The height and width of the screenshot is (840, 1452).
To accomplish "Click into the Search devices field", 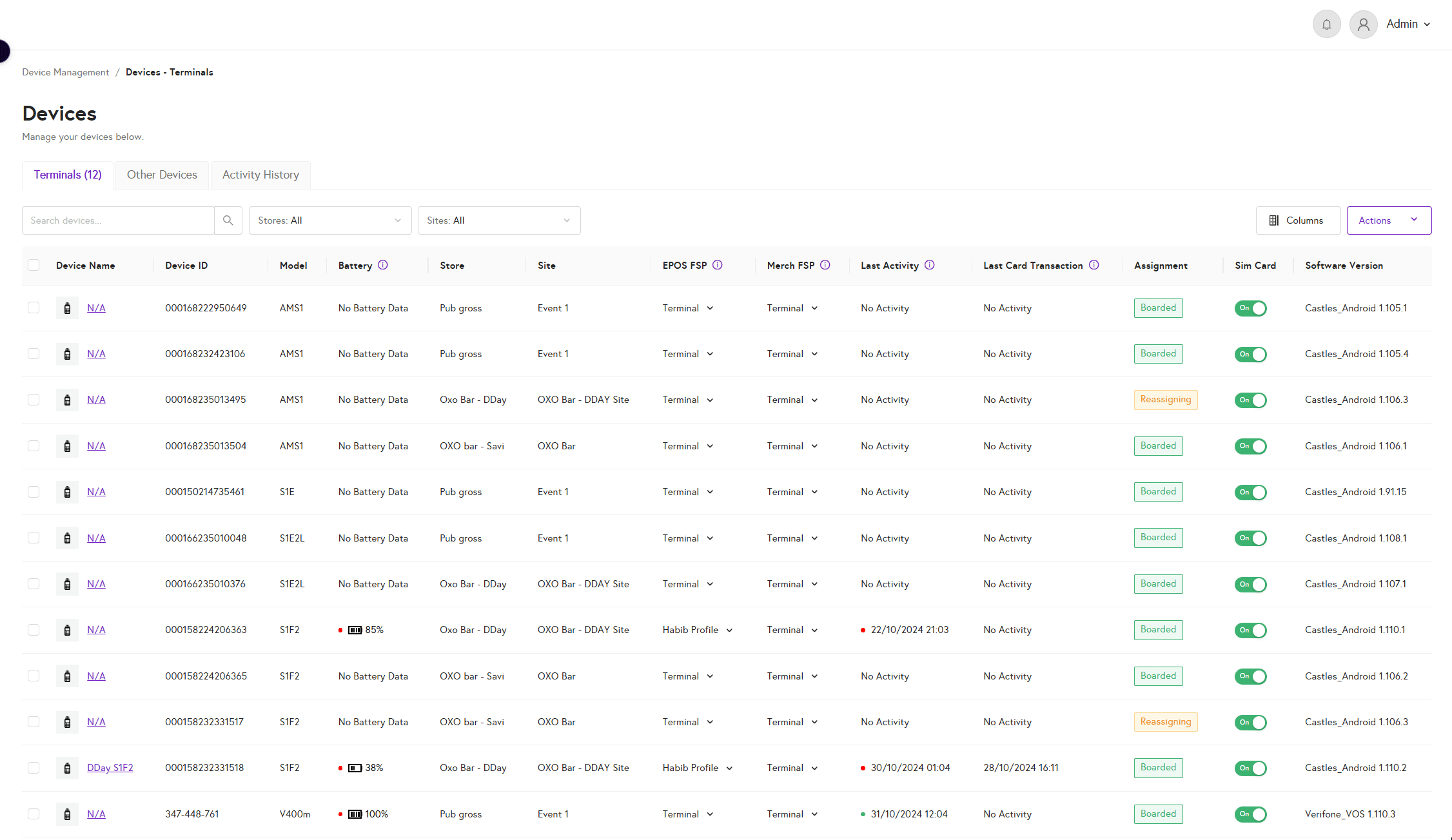I will pyautogui.click(x=118, y=220).
